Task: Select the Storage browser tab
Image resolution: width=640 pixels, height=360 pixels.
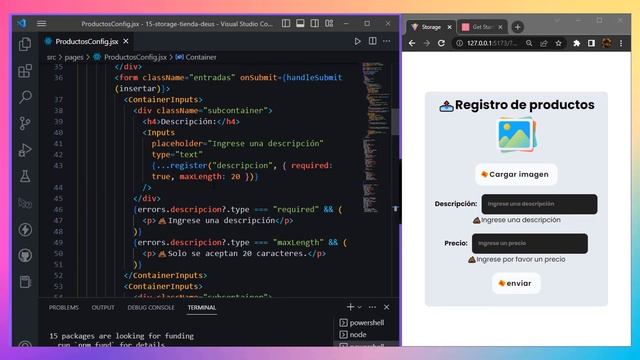Action: pos(431,27)
